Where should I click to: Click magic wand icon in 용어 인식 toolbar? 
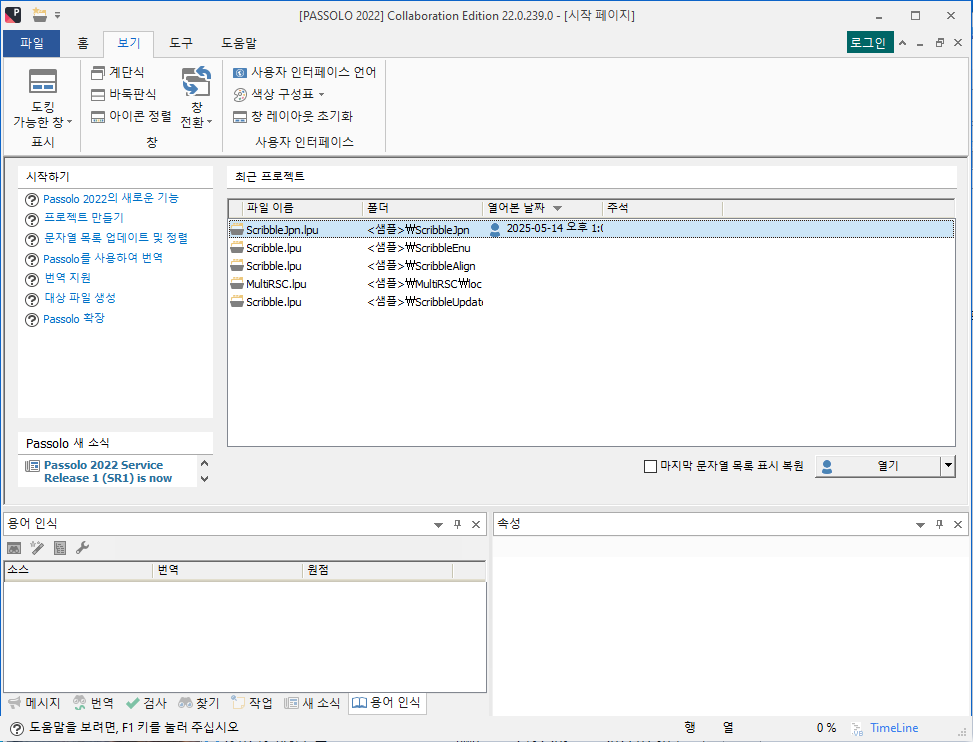(37, 548)
